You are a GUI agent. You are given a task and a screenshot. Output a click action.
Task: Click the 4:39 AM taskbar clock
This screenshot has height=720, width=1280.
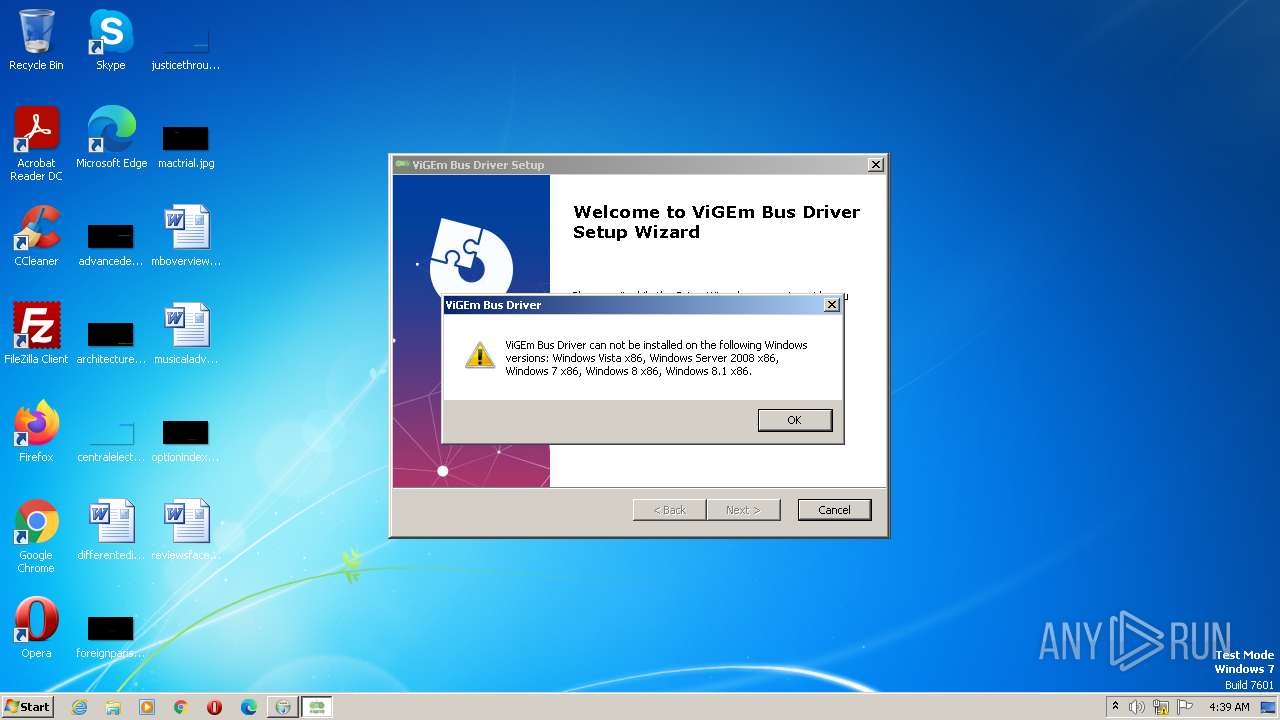pyautogui.click(x=1229, y=707)
